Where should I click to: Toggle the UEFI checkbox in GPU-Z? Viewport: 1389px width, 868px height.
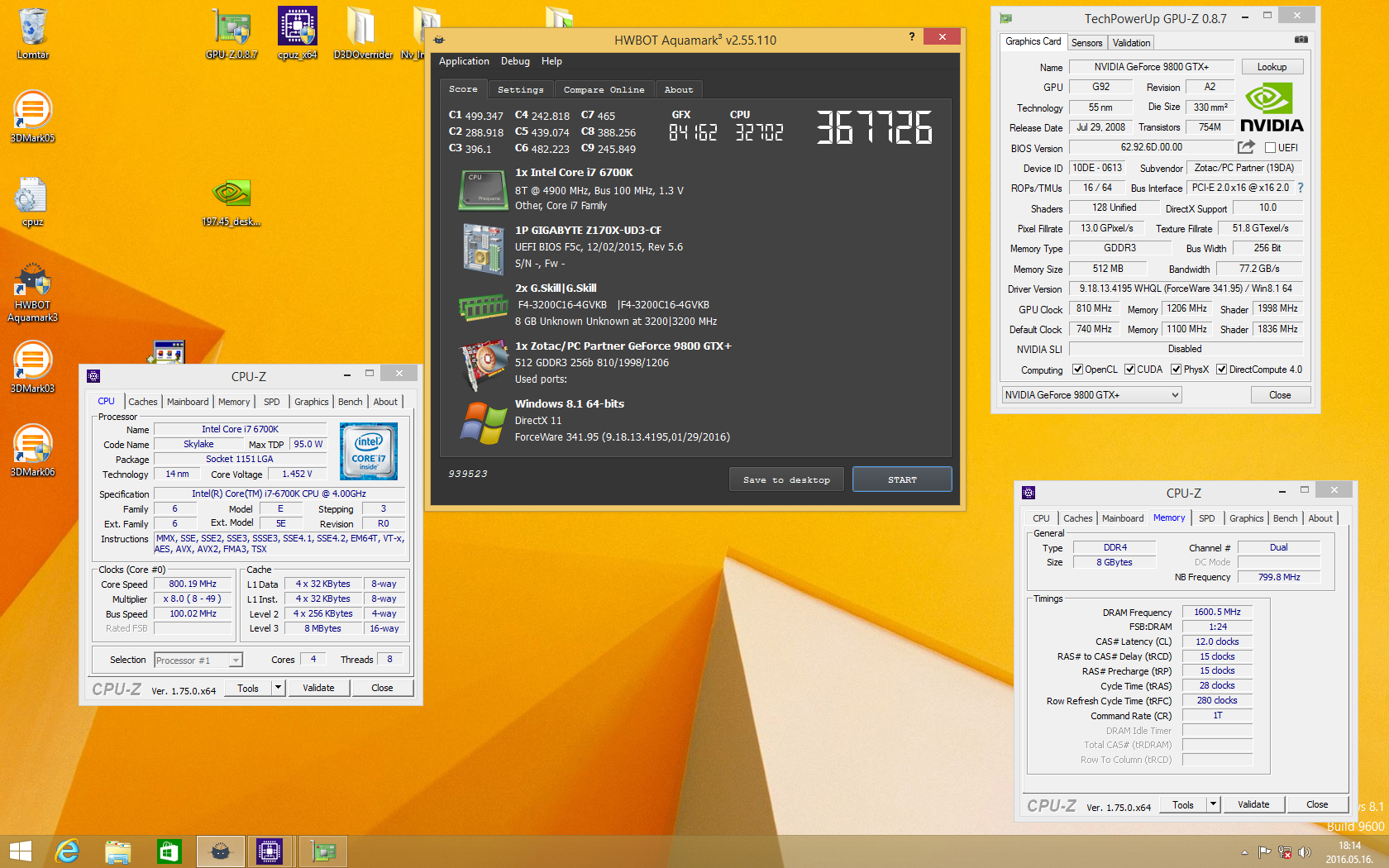(1270, 148)
